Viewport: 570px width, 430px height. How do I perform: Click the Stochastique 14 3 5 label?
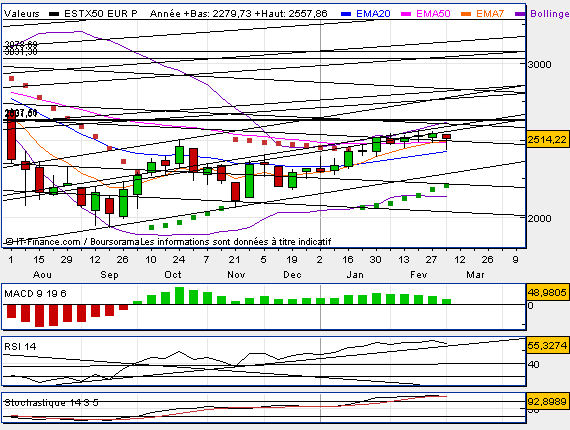click(51, 403)
